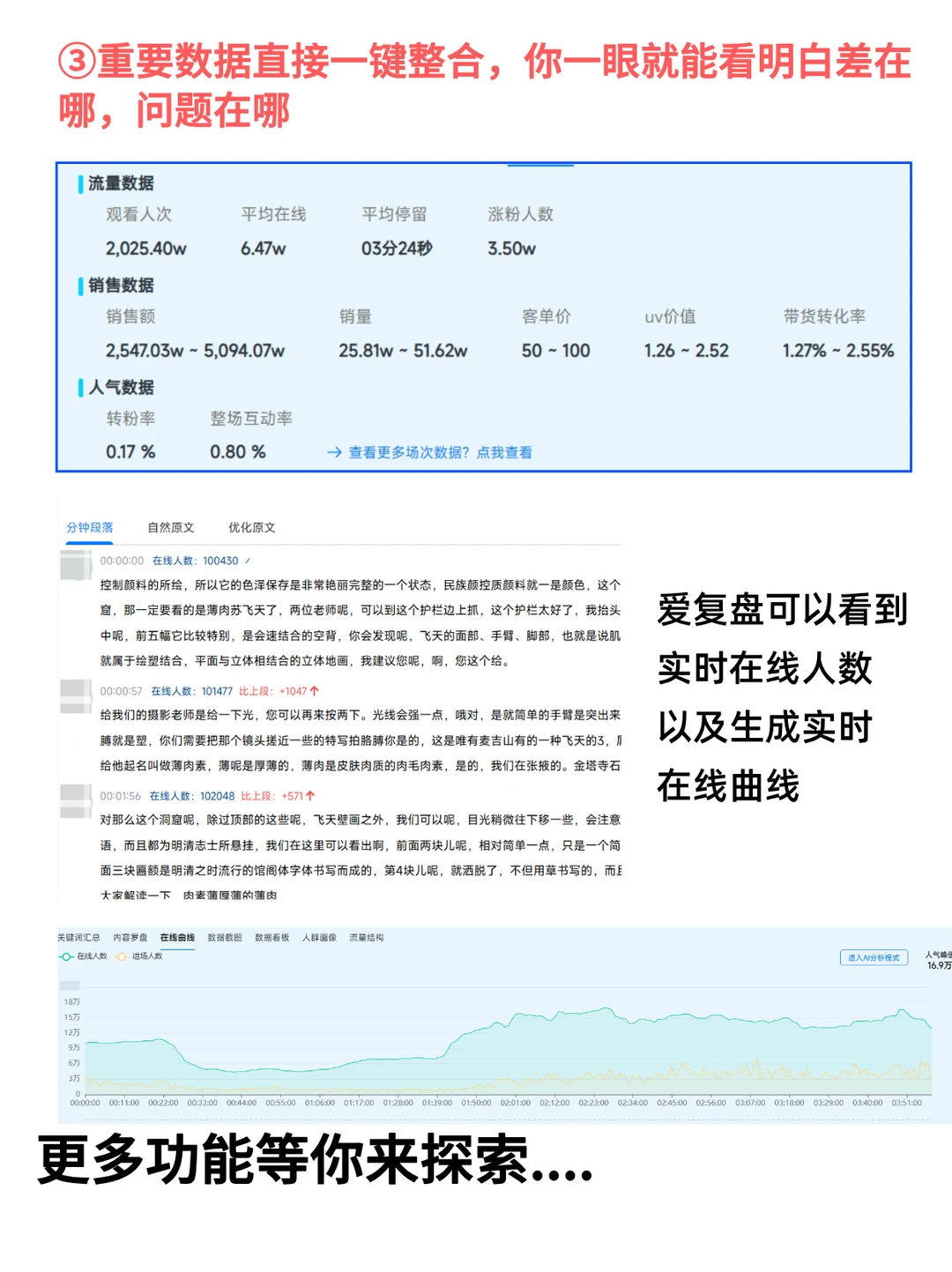952x1272 pixels.
Task: Open the 关键词汇总 tab
Action: pyautogui.click(x=78, y=938)
